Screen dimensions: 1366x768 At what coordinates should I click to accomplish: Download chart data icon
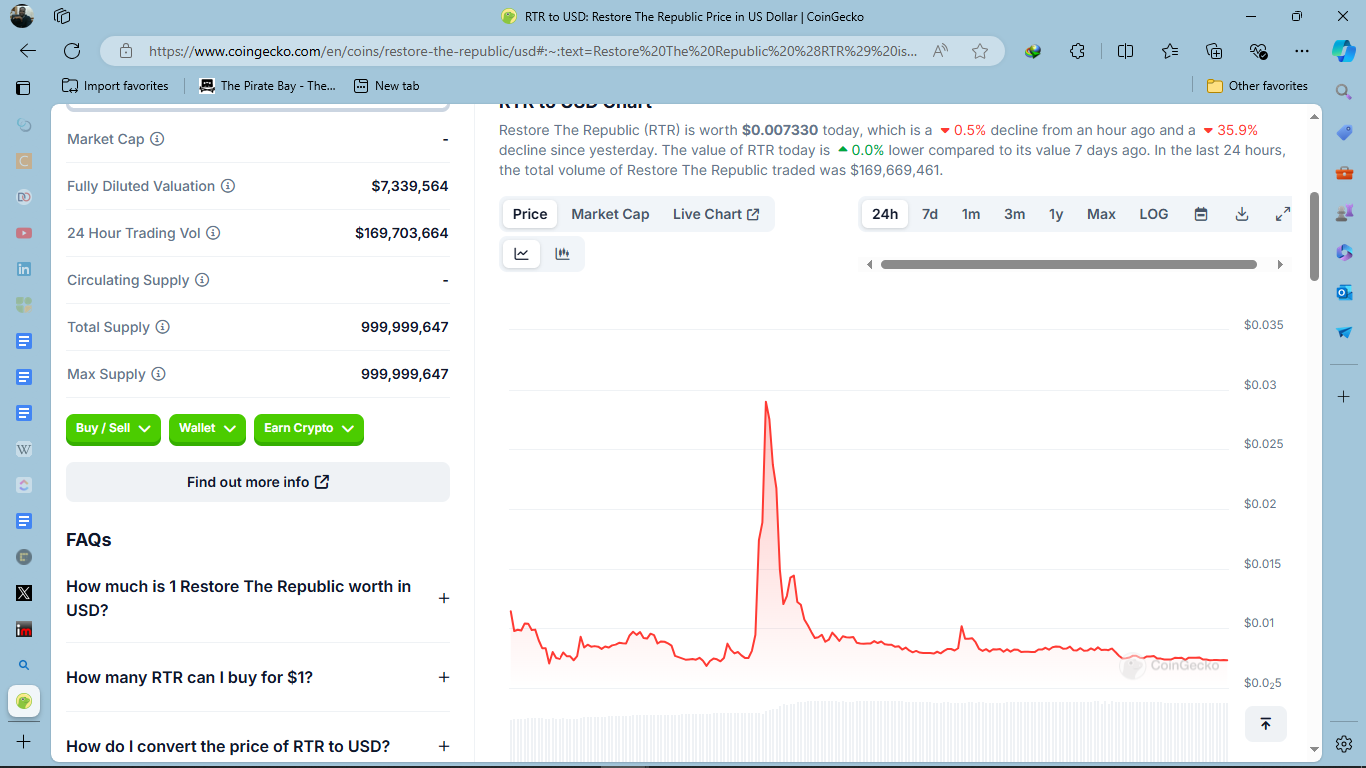(x=1242, y=214)
